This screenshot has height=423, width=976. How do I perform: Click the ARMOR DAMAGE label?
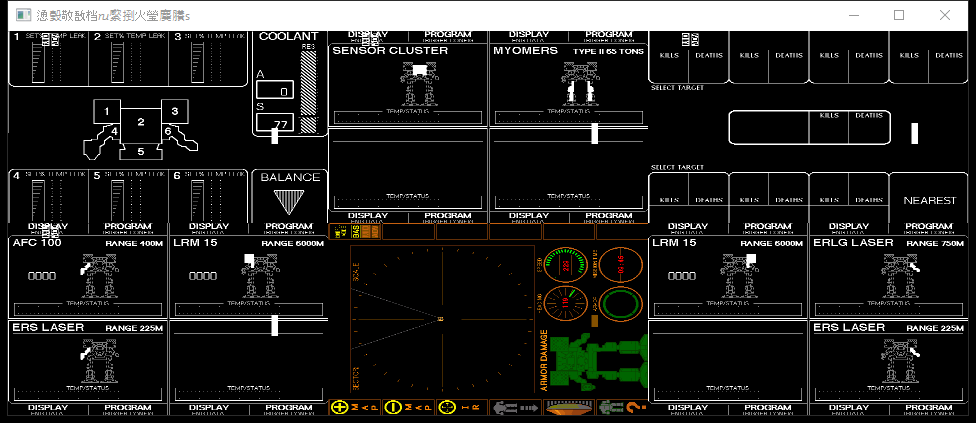(x=543, y=361)
